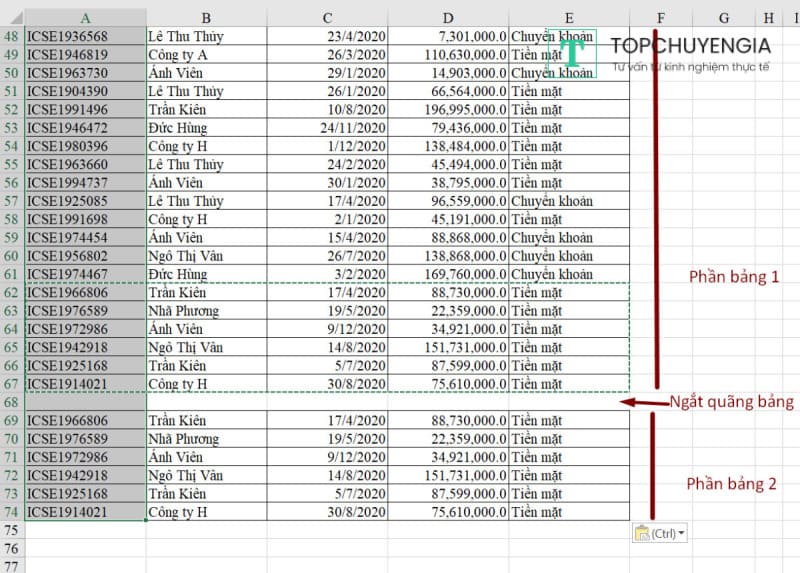
Task: Select the empty row 68 header
Action: point(12,402)
